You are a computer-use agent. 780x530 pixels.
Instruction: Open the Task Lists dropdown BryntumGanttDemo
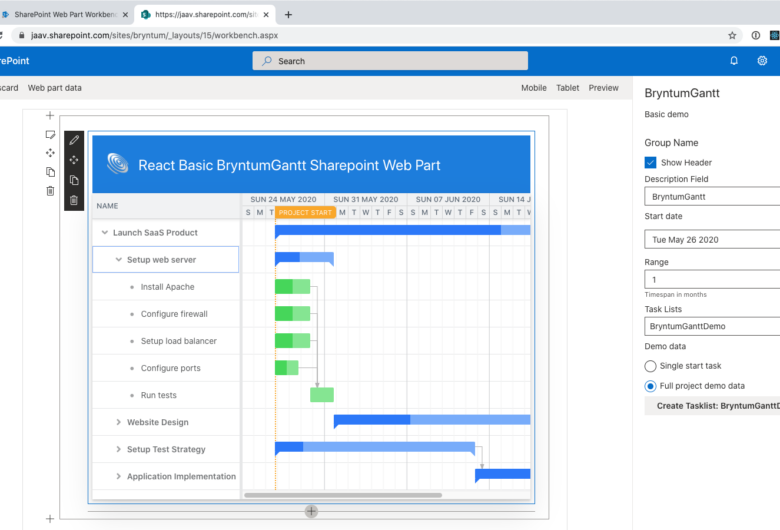(x=712, y=326)
